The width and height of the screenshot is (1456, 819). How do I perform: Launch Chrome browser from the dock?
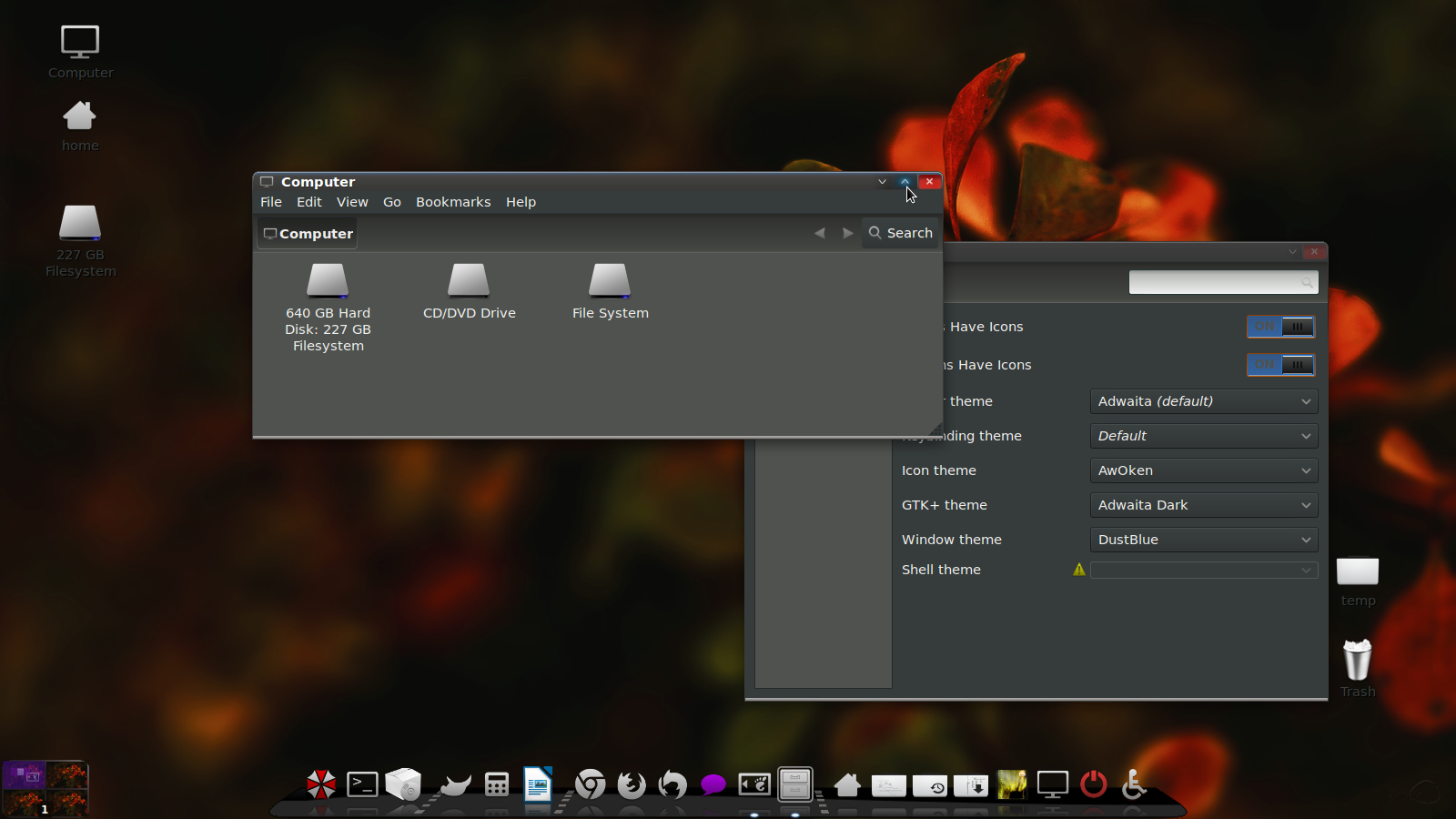[x=590, y=784]
